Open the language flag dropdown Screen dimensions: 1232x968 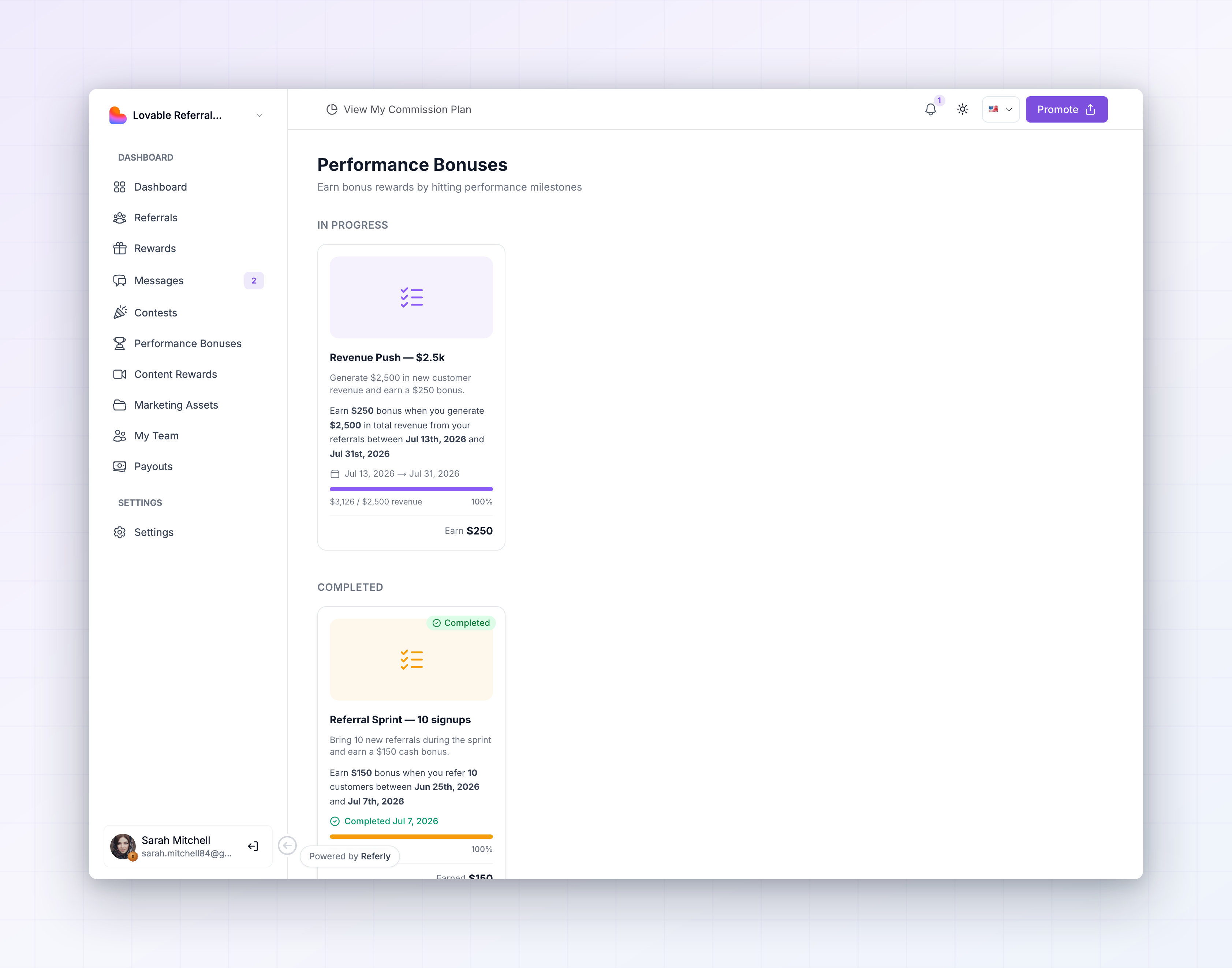click(1001, 109)
